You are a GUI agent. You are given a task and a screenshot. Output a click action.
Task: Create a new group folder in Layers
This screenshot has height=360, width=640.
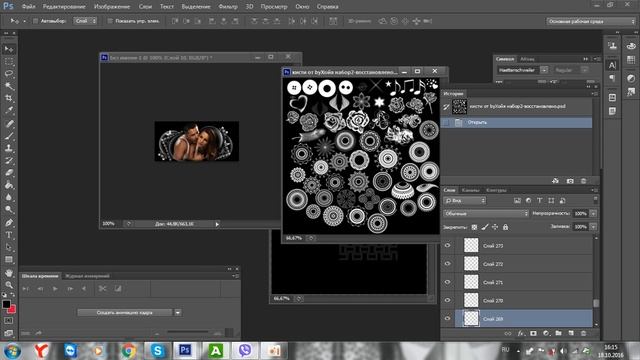click(x=558, y=333)
